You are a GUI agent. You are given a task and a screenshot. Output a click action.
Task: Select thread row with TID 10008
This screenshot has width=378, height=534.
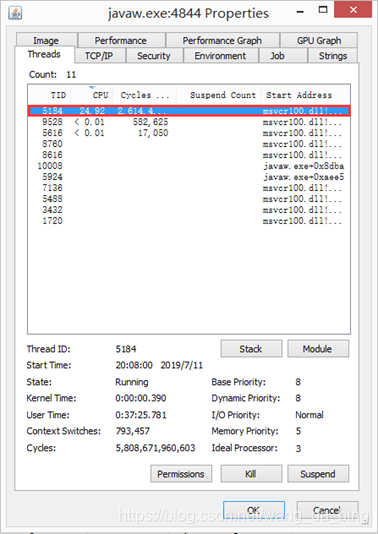(189, 166)
